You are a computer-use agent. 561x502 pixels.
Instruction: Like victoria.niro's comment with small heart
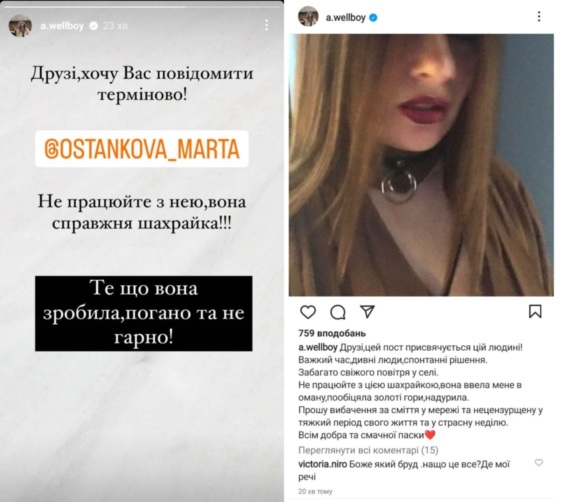[x=538, y=462]
